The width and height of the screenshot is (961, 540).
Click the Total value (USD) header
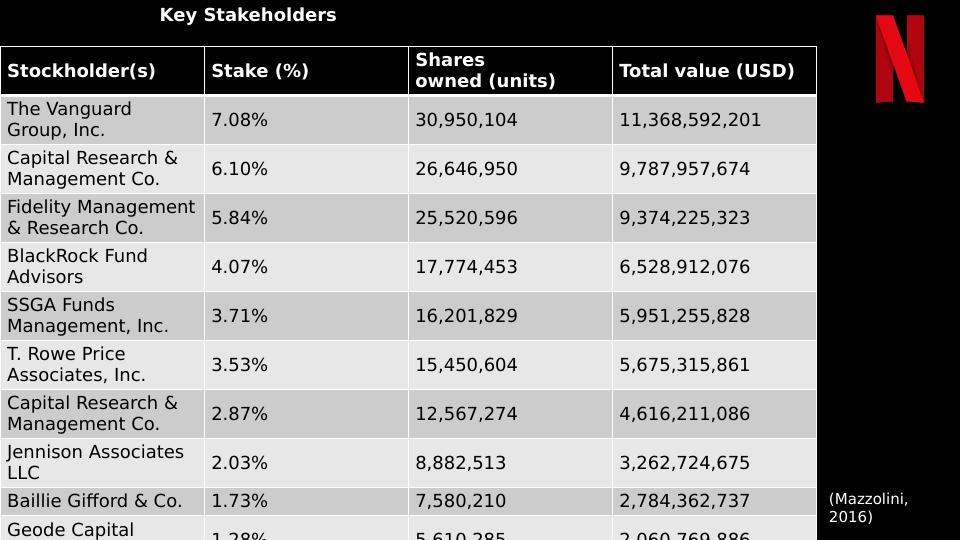coord(706,71)
